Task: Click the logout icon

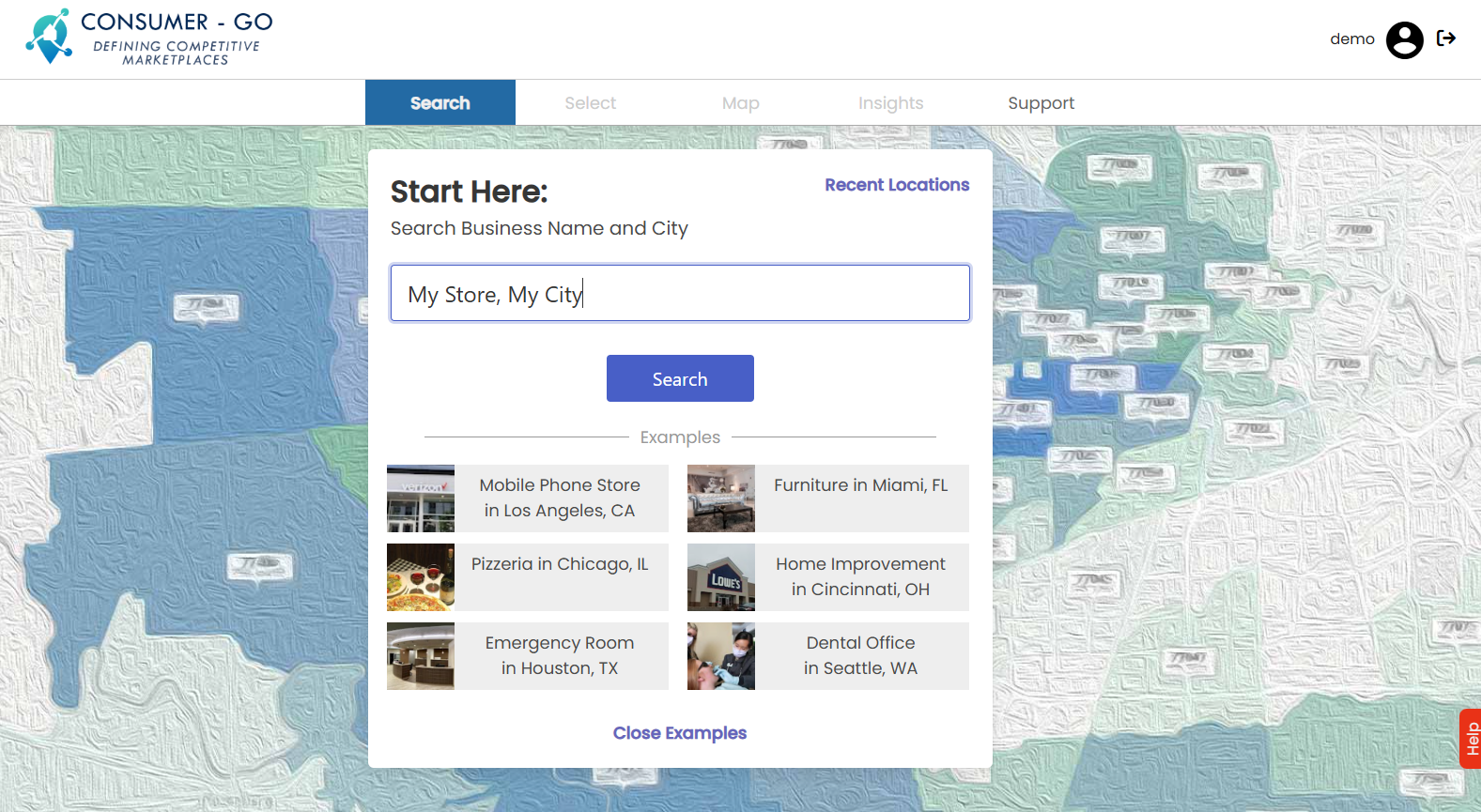Action: point(1446,38)
